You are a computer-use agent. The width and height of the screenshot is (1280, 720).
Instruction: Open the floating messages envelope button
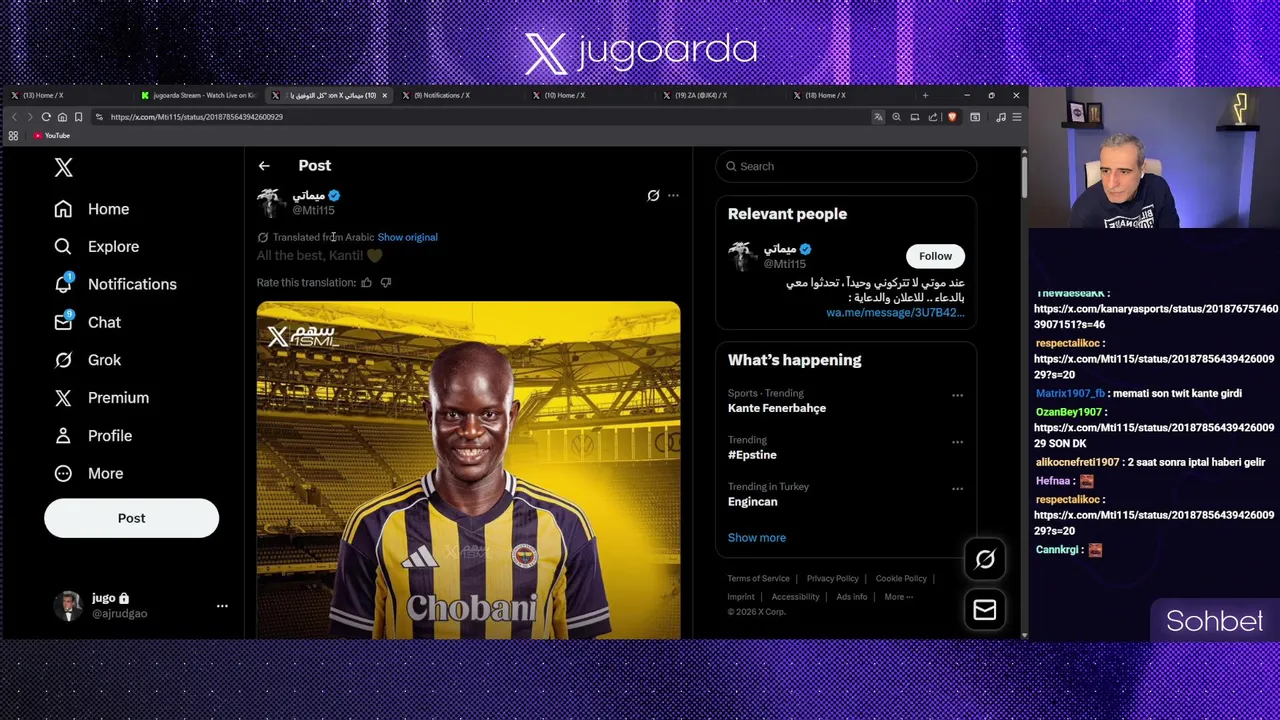pyautogui.click(x=985, y=610)
